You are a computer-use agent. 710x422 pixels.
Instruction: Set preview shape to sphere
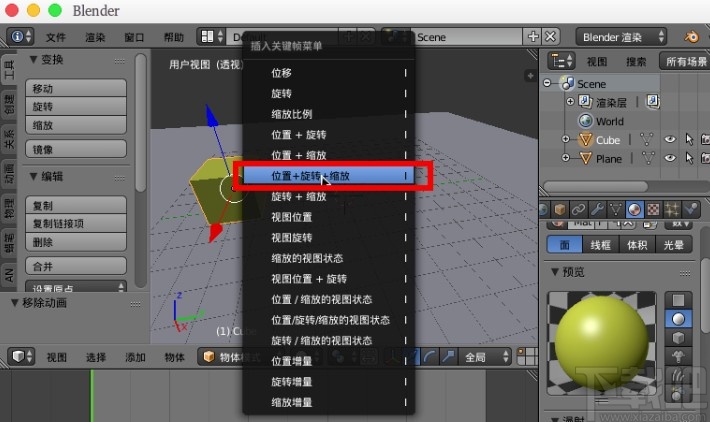point(678,319)
